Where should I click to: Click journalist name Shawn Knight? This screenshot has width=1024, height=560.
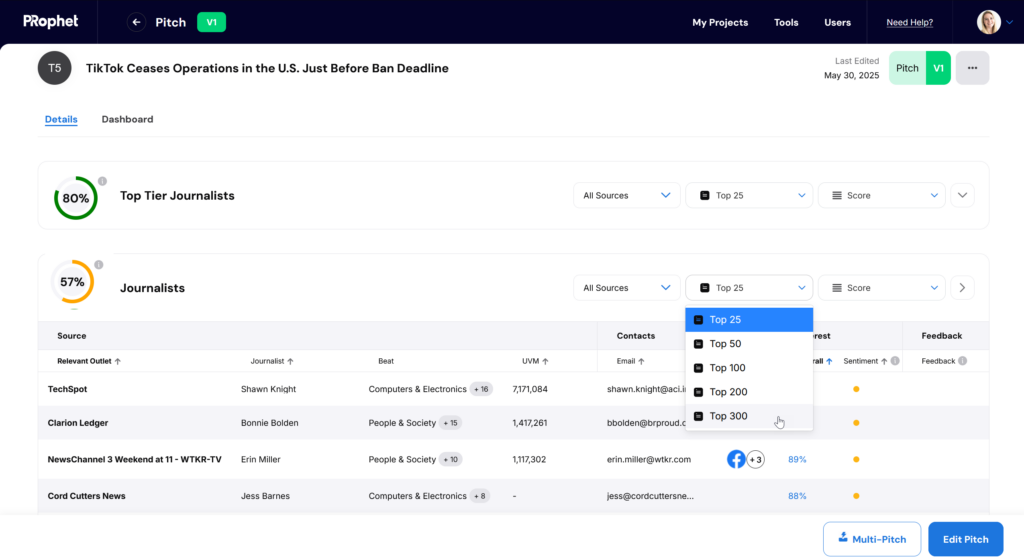point(268,389)
